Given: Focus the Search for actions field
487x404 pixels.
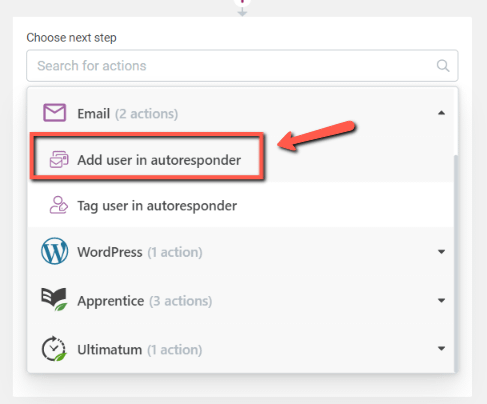Looking at the screenshot, I should 242,66.
